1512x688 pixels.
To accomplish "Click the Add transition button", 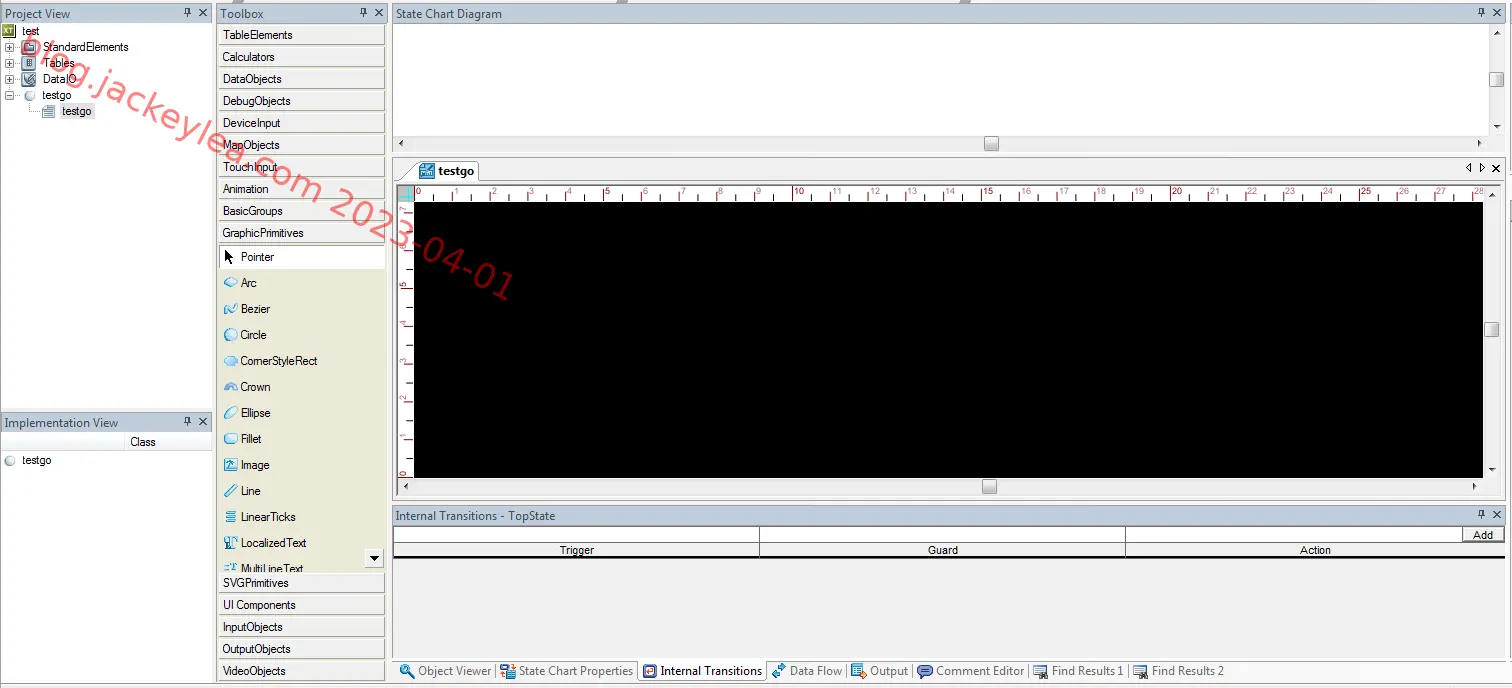I will point(1483,535).
